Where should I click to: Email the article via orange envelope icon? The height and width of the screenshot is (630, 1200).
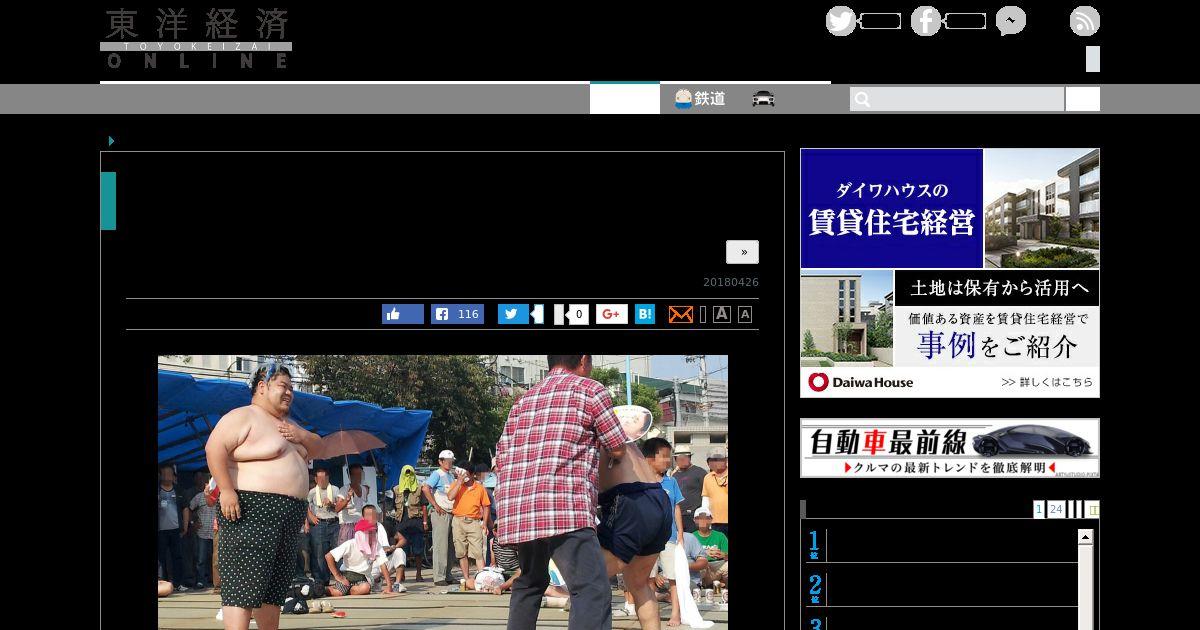coord(680,314)
